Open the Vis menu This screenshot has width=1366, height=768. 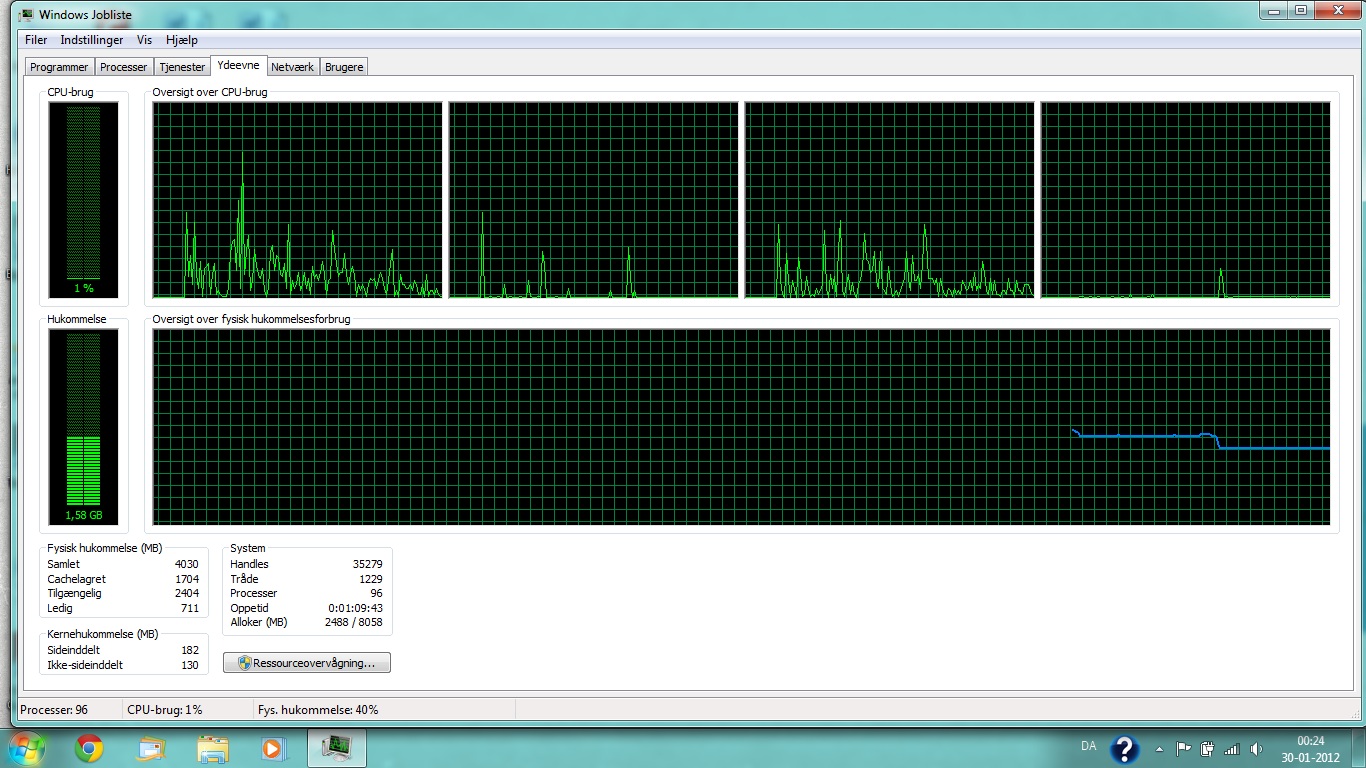145,40
